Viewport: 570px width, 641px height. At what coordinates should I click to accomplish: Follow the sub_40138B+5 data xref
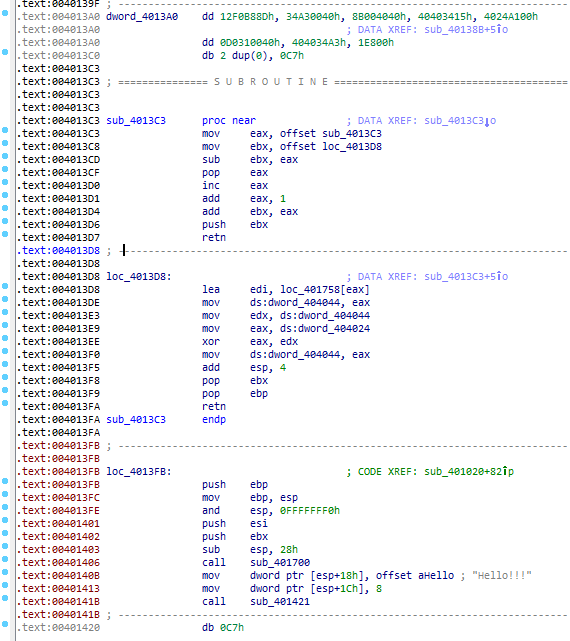(x=466, y=30)
